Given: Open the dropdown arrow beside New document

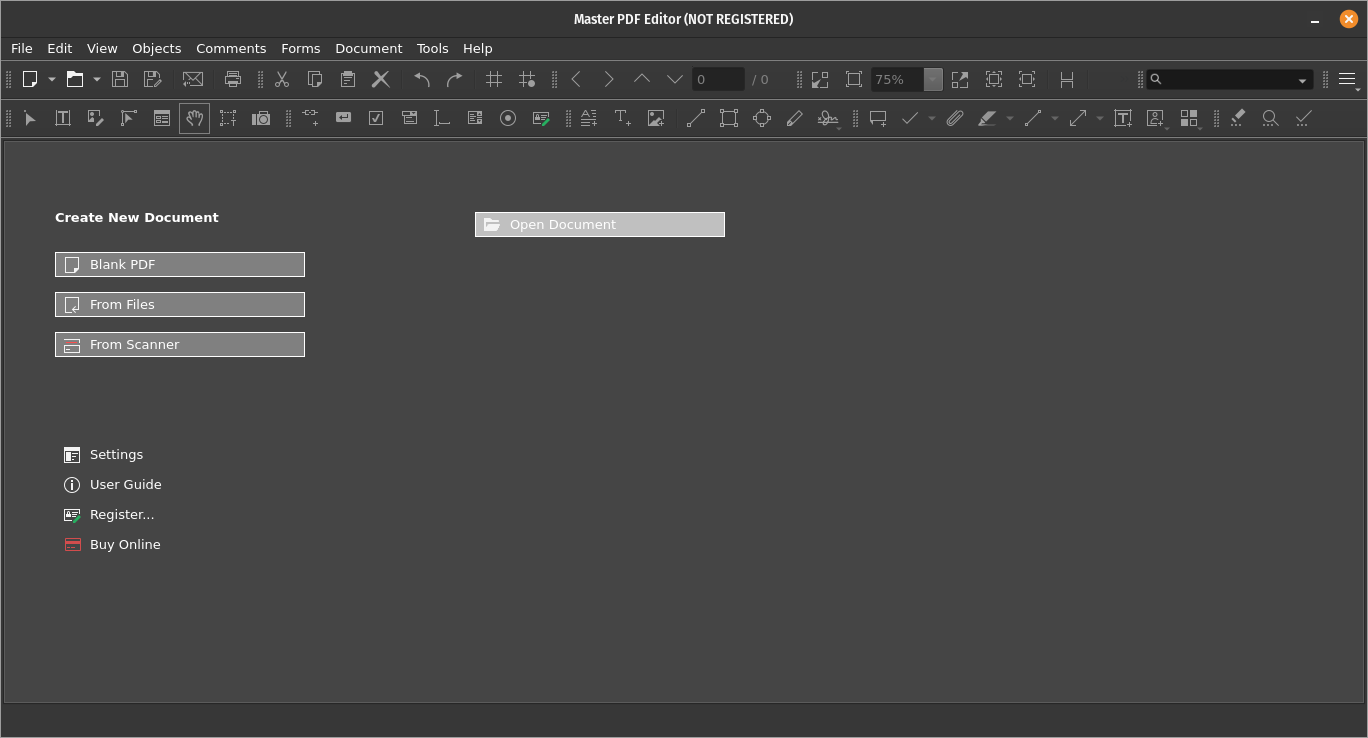Looking at the screenshot, I should coord(52,79).
